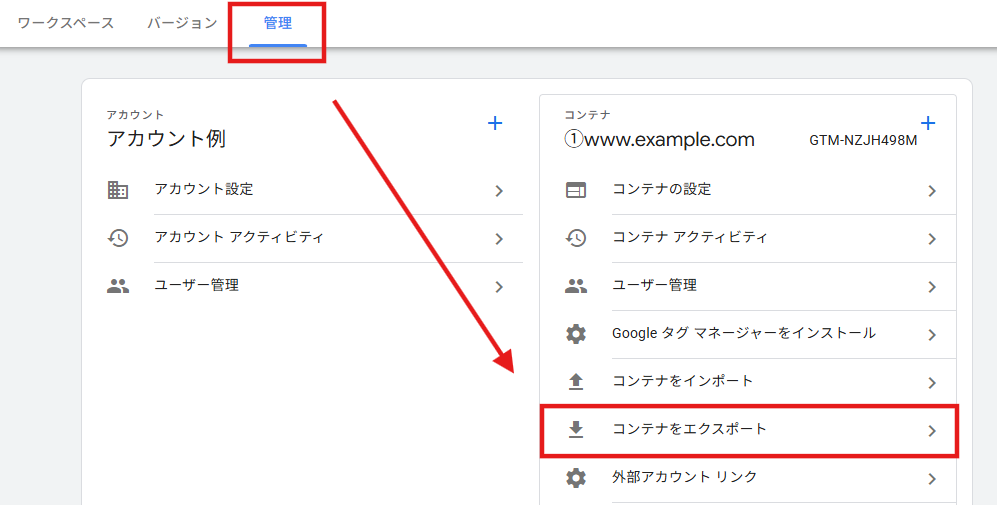Screen dimensions: 997x505
Task: Click the plus icon to create container
Action: click(x=928, y=123)
